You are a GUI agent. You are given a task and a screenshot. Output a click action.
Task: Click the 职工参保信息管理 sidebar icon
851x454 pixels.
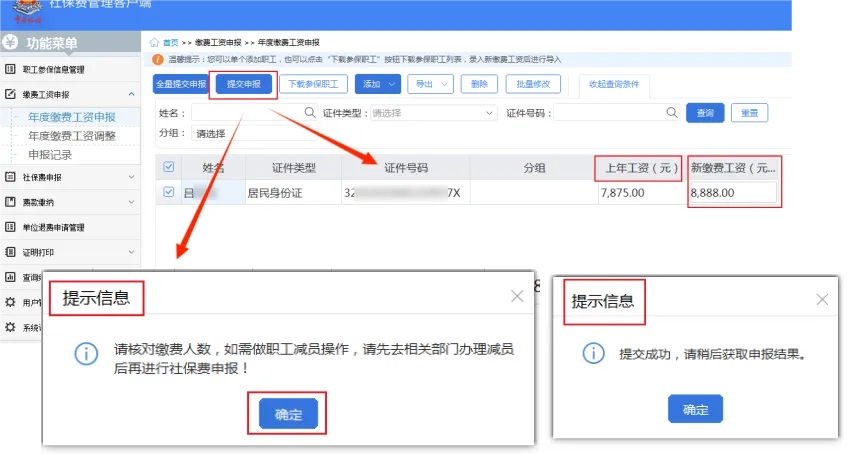11,70
